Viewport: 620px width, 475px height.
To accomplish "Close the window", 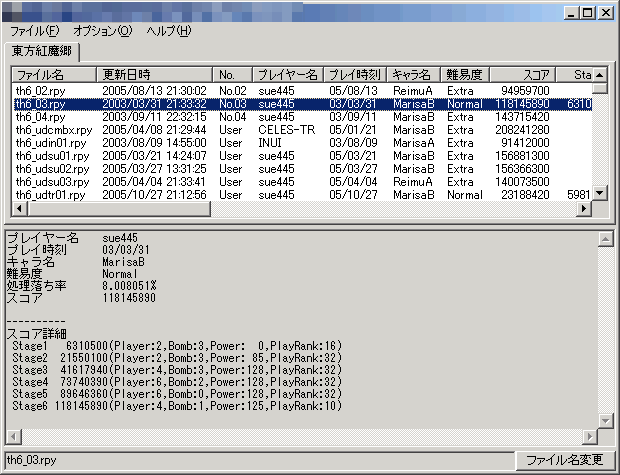I will click(606, 13).
